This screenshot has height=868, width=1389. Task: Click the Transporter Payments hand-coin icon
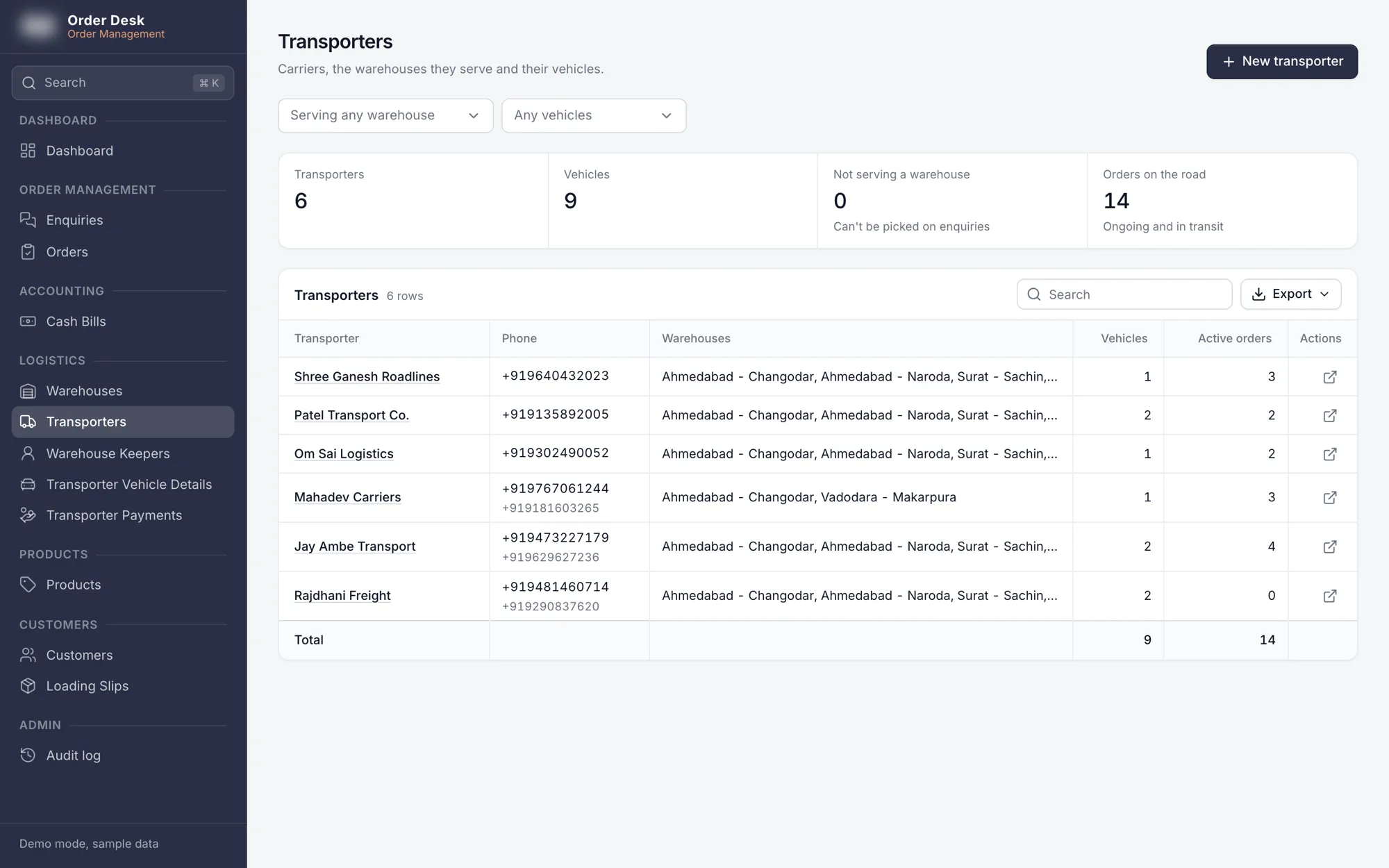pos(28,515)
